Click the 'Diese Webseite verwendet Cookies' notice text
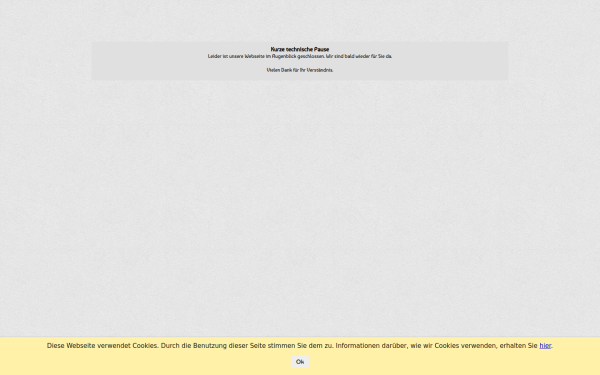Image resolution: width=600 pixels, height=375 pixels. point(300,346)
